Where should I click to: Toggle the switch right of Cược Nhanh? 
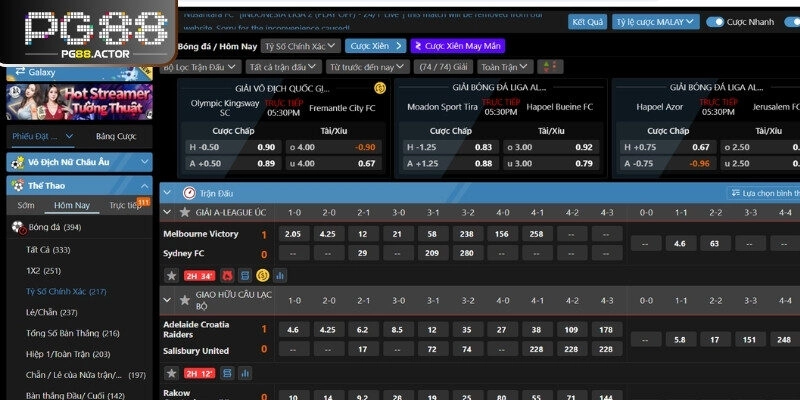[x=792, y=22]
